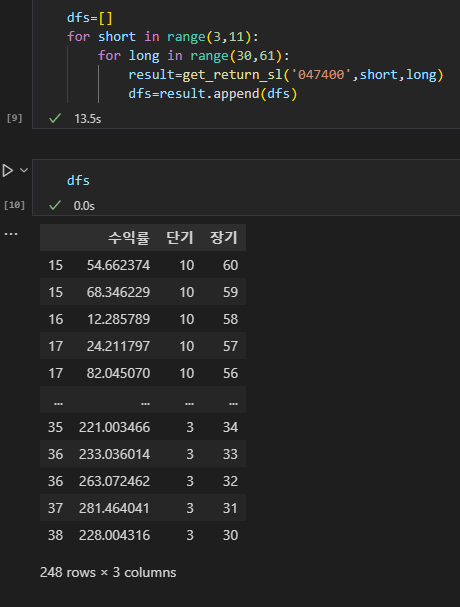Select the cell value 12.285789

tap(118, 319)
